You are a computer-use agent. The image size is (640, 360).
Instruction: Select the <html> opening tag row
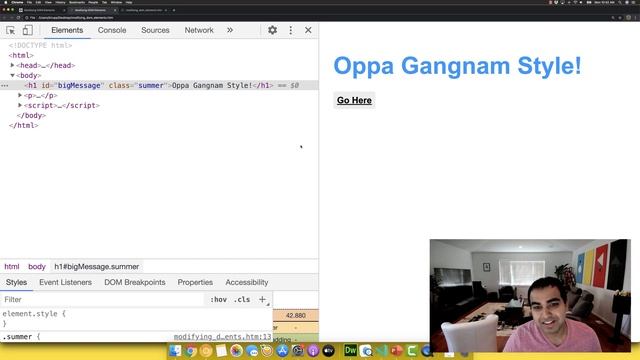click(x=21, y=56)
